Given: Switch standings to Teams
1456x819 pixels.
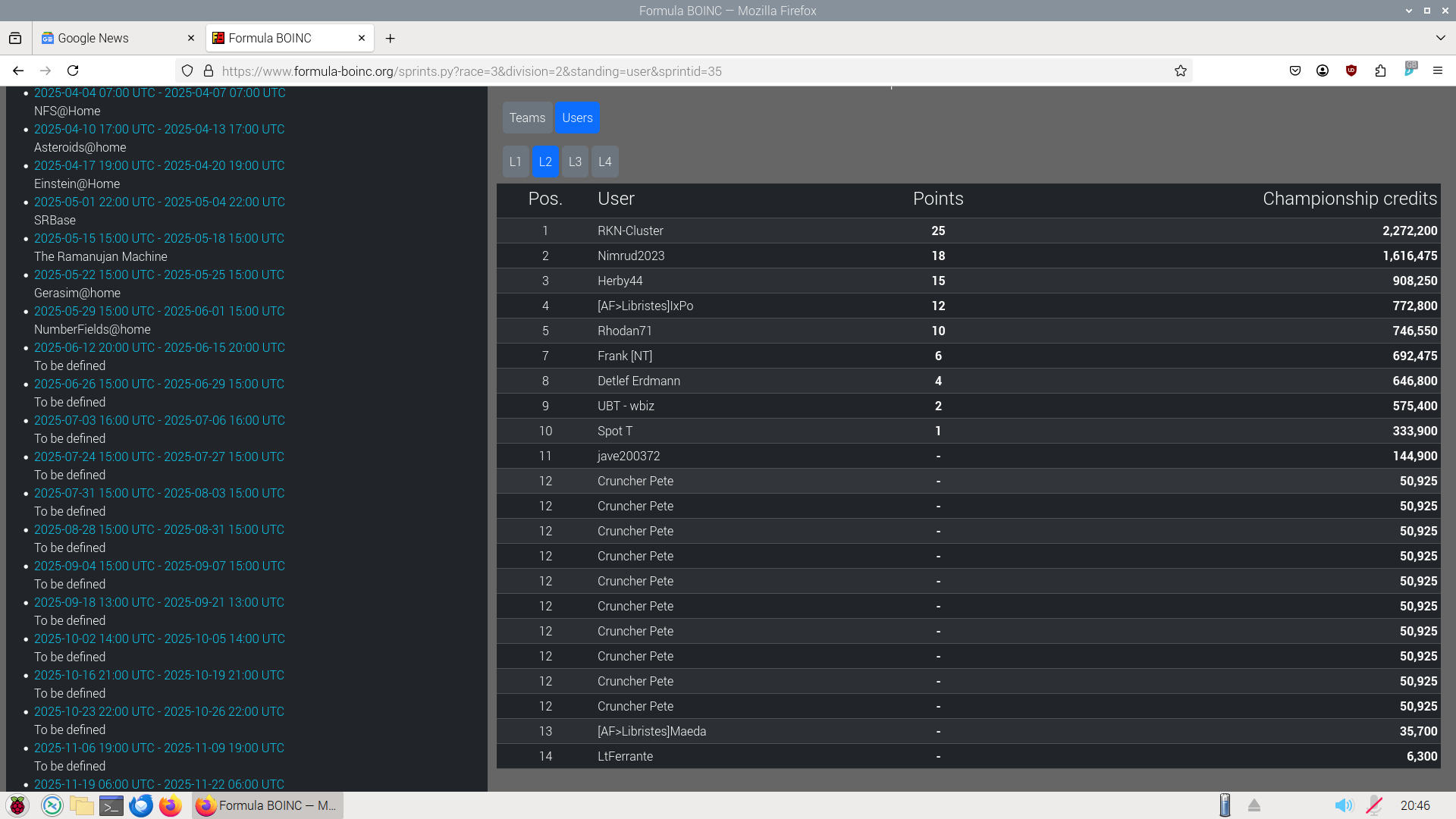Looking at the screenshot, I should pyautogui.click(x=527, y=118).
